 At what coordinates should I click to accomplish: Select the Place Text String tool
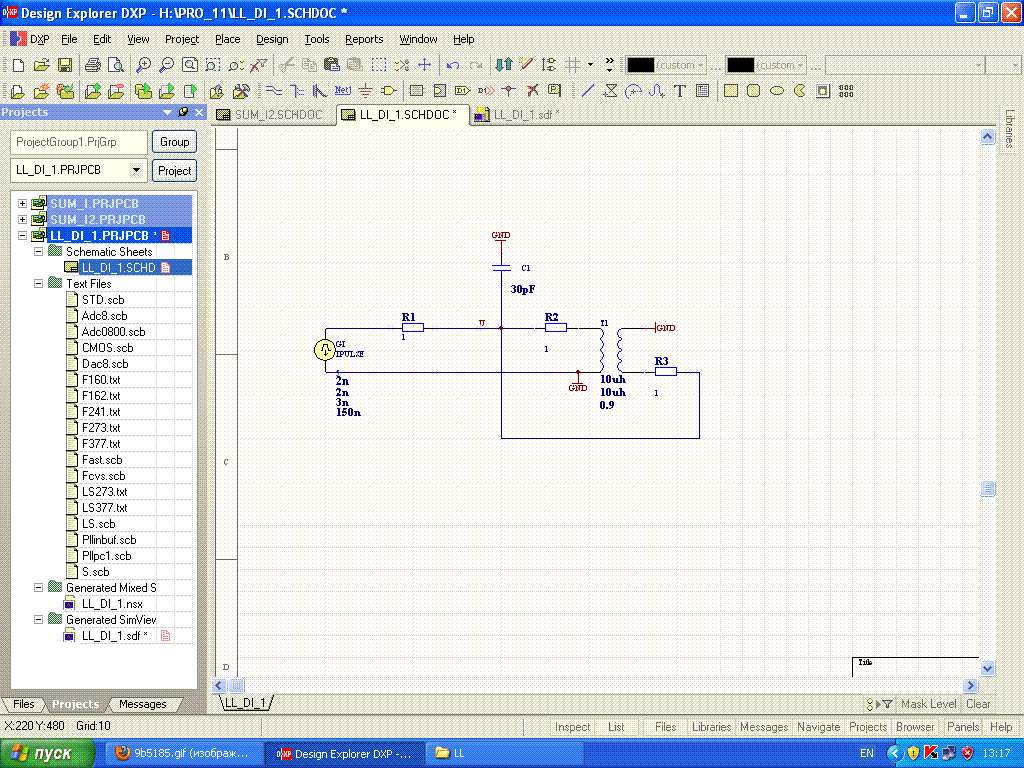point(680,91)
